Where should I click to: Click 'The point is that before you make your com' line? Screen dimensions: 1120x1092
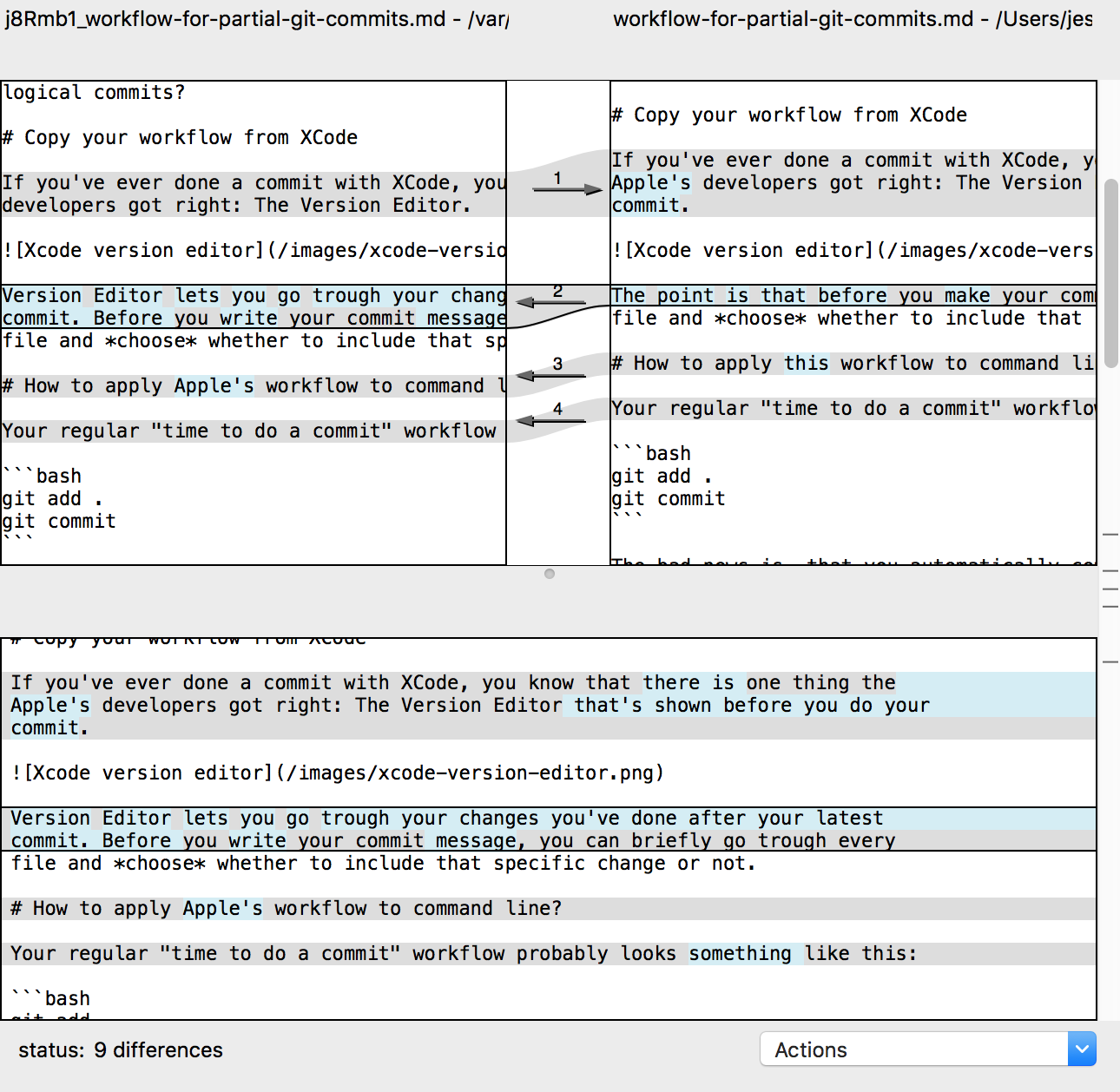(x=853, y=295)
